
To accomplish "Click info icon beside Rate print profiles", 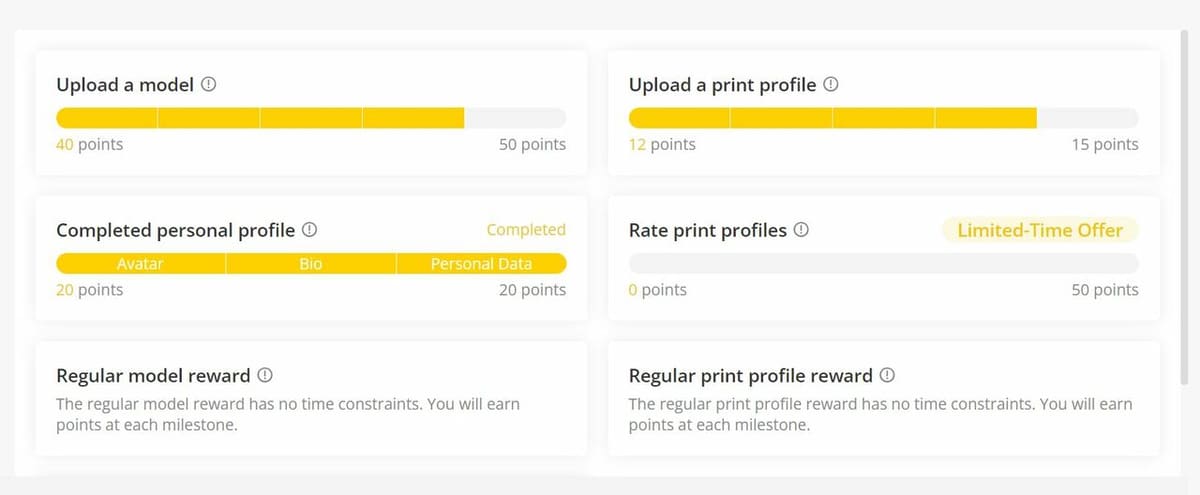I will click(x=801, y=230).
